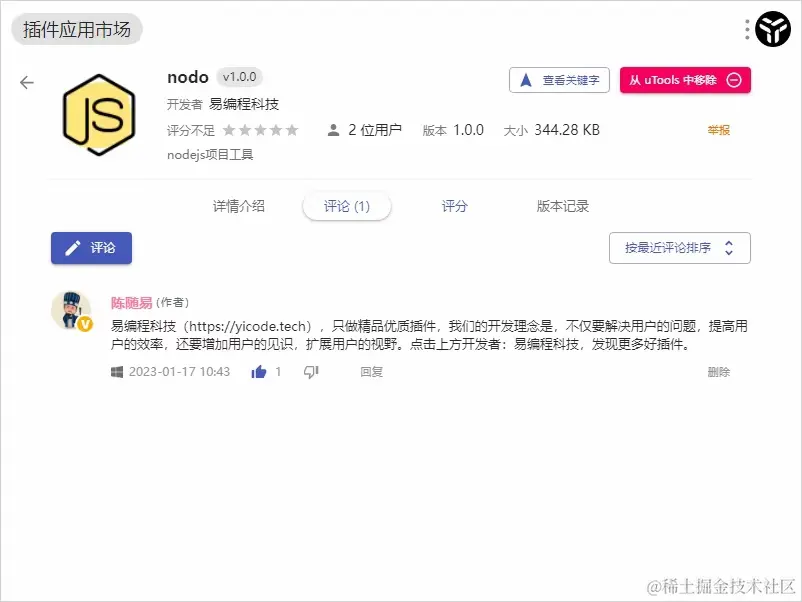
Task: Click the pencil icon on 评论 button
Action: click(73, 248)
